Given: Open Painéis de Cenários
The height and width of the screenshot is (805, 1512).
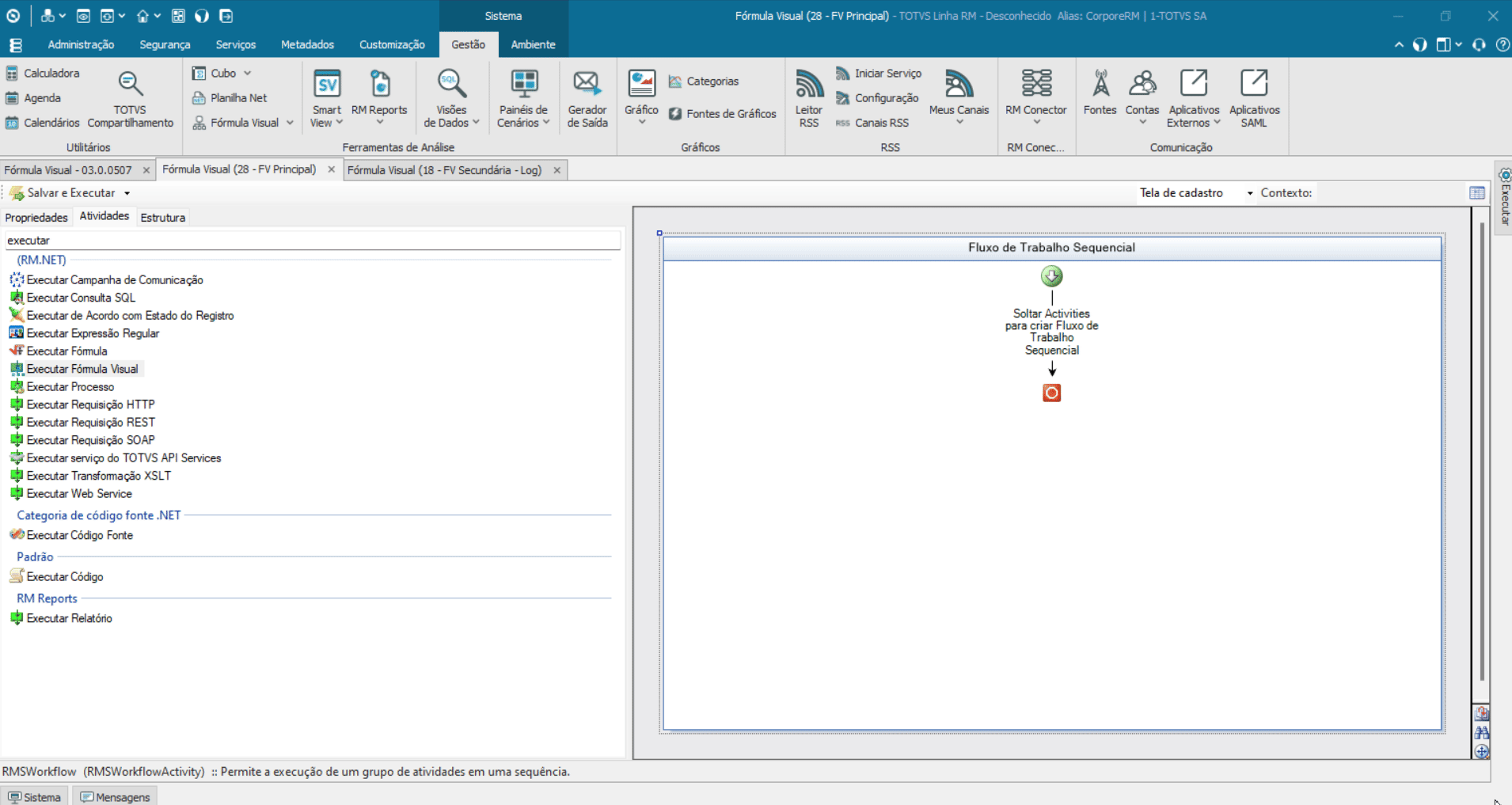Looking at the screenshot, I should click(523, 99).
